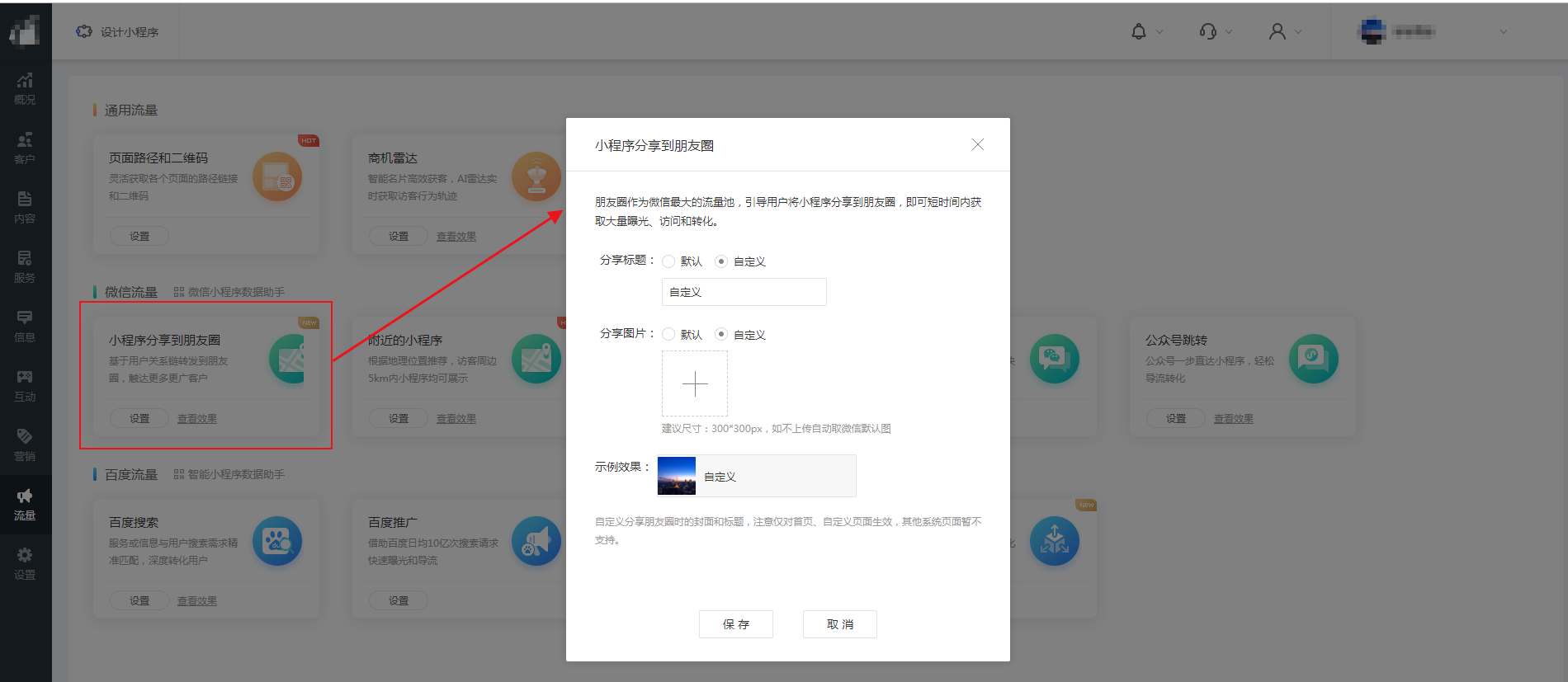
Task: Open the 营销 marketing sidebar item
Action: (25, 445)
